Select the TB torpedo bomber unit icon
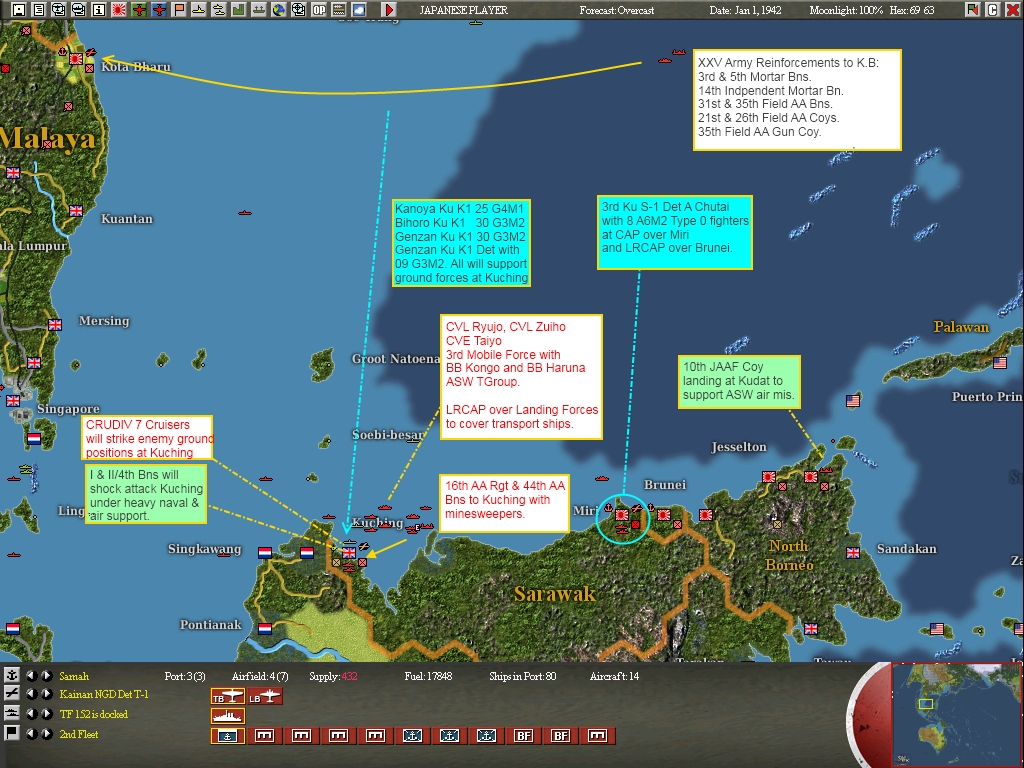This screenshot has width=1024, height=768. (228, 697)
